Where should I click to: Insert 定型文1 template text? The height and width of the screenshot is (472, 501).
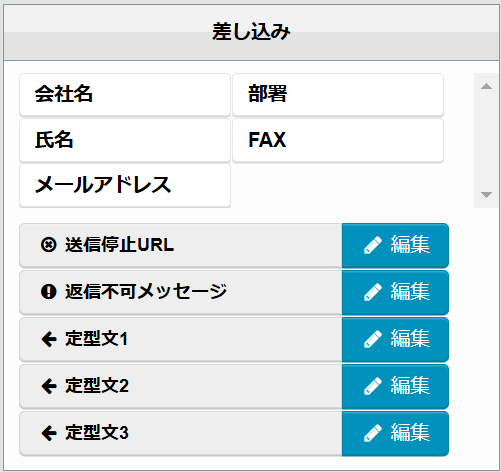181,340
